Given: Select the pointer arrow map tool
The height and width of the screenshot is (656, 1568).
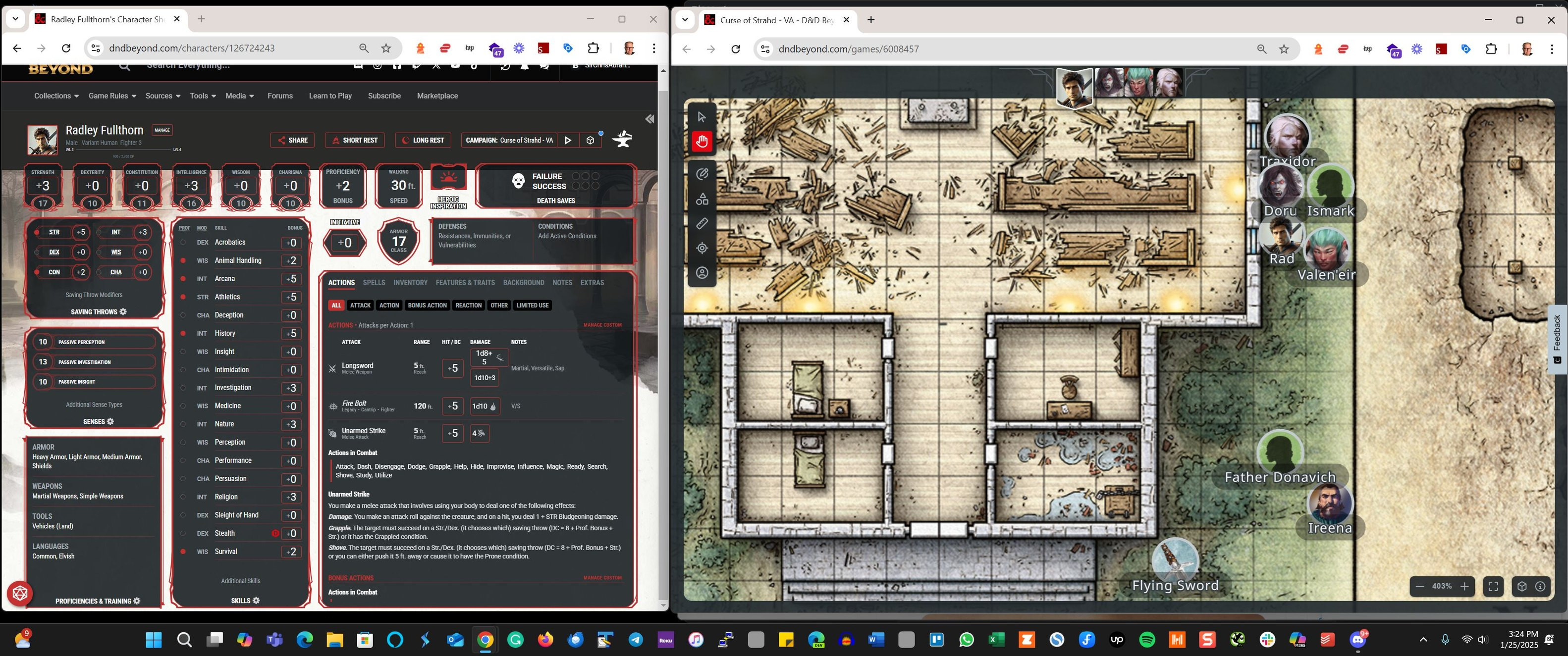Looking at the screenshot, I should point(702,117).
